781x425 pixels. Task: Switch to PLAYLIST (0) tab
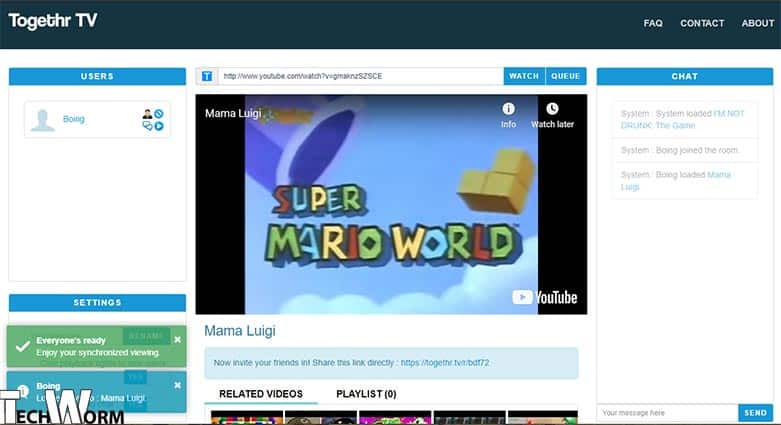coord(366,394)
